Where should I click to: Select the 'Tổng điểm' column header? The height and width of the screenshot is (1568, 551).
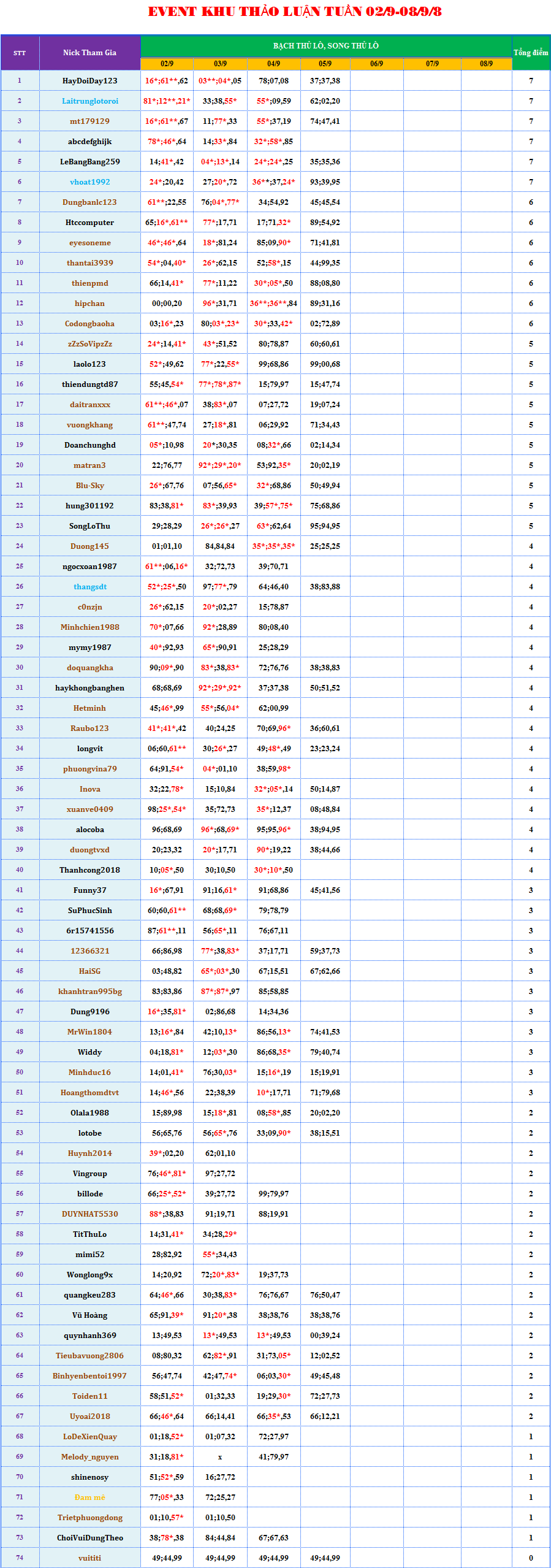click(x=531, y=53)
